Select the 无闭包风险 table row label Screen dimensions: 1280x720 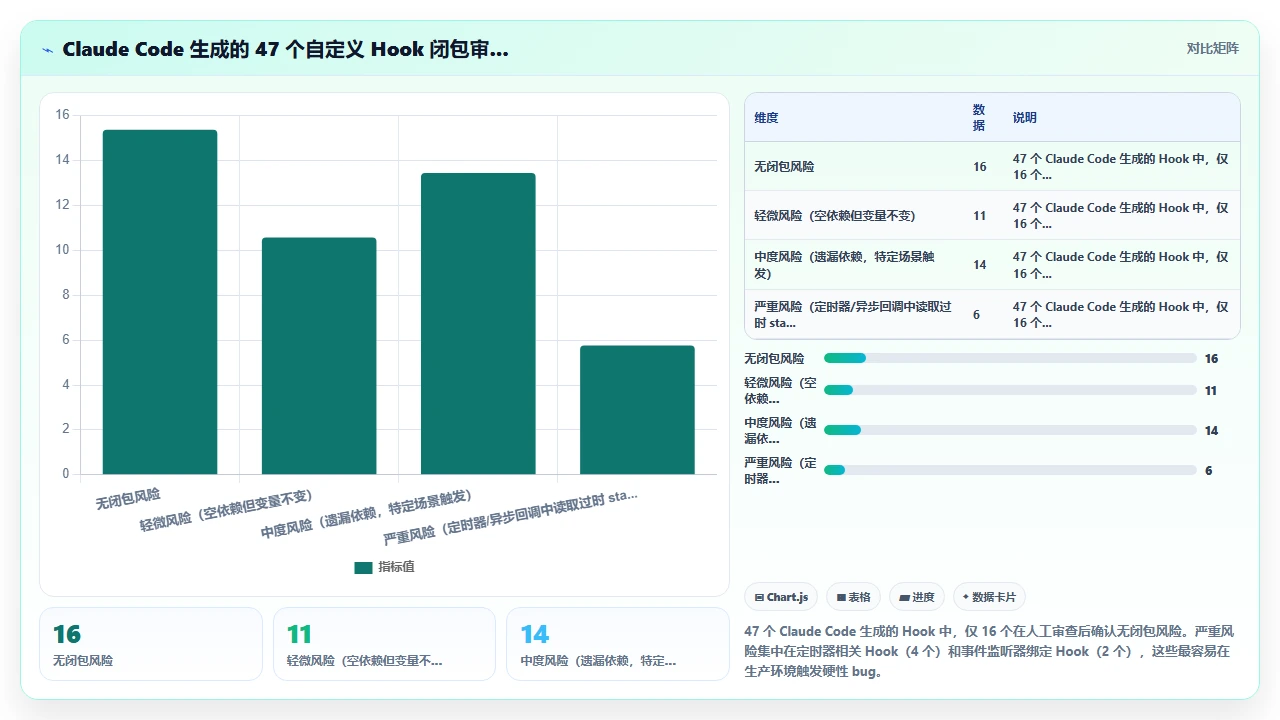(x=784, y=167)
